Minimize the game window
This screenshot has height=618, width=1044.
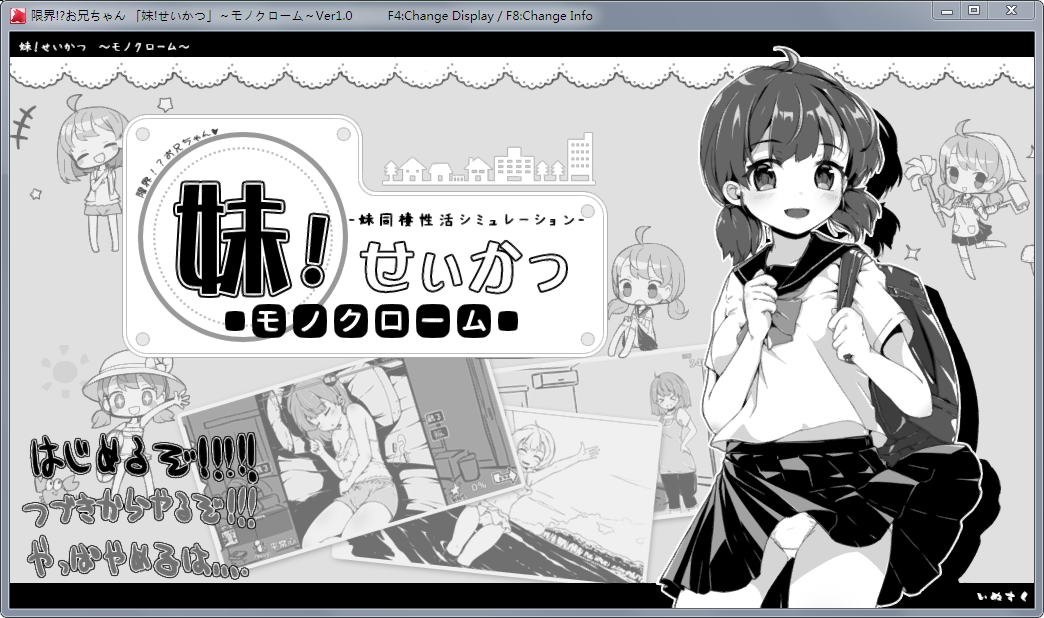click(x=947, y=11)
